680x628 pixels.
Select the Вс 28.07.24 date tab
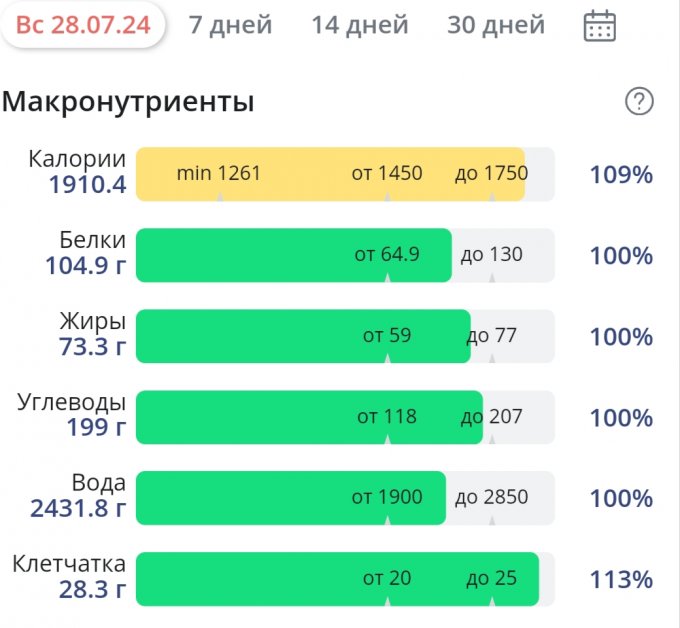tap(83, 25)
